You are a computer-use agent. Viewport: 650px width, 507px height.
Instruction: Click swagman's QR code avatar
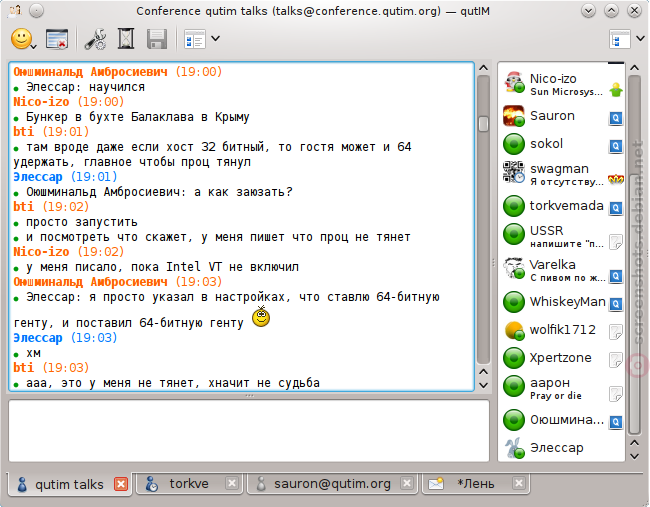coord(514,172)
